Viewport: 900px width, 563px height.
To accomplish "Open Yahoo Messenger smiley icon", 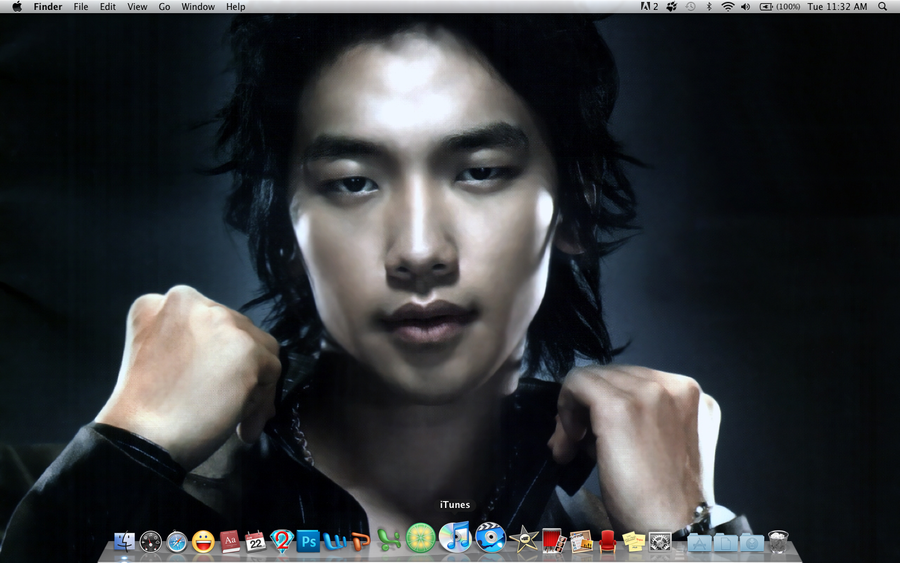I will [x=203, y=542].
